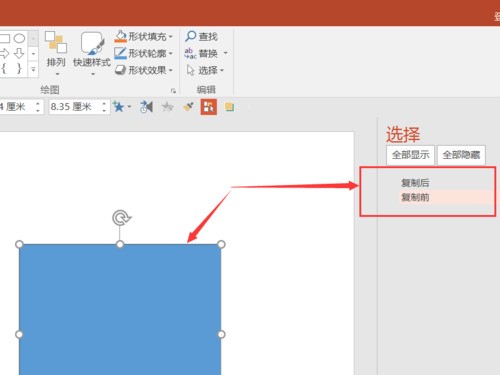Screen dimensions: 500x375
Task: Click the animation timing clock icon
Action: (146, 107)
